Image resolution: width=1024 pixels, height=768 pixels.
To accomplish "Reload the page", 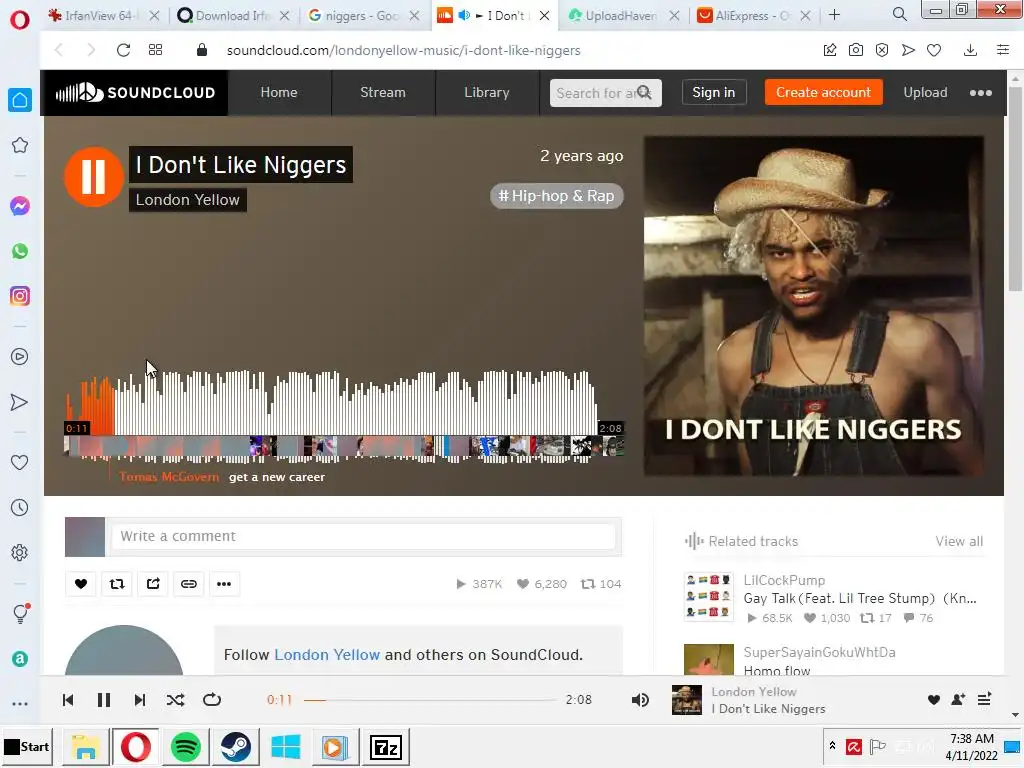I will [123, 50].
